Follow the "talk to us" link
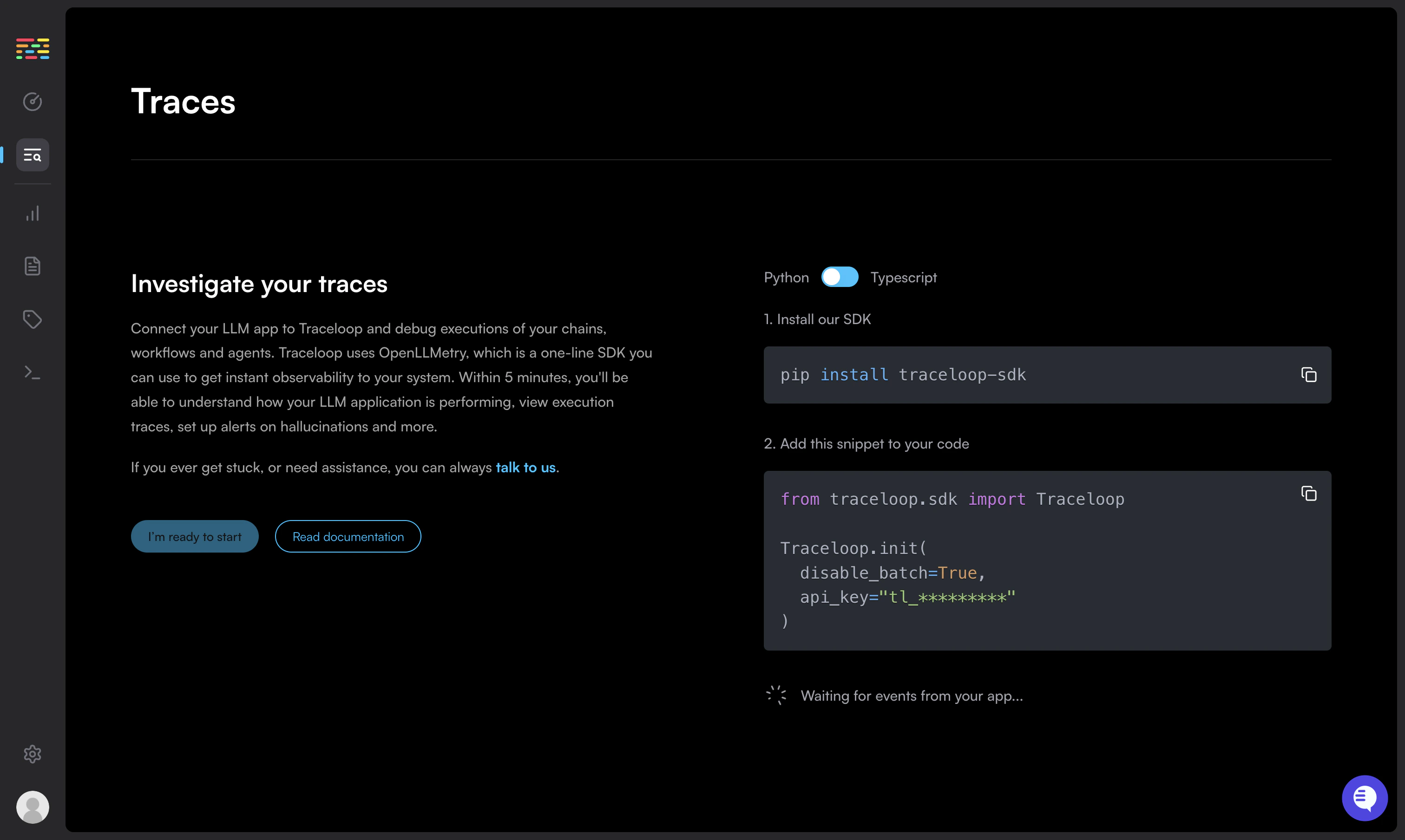This screenshot has height=840, width=1405. tap(525, 468)
